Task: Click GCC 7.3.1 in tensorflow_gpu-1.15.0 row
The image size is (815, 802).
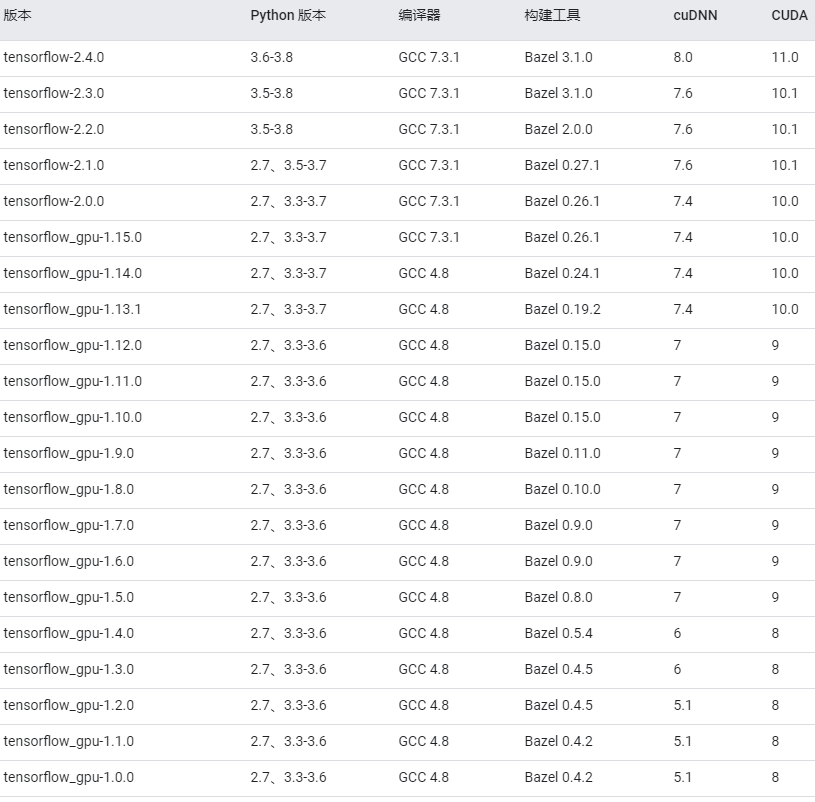Action: coord(429,237)
